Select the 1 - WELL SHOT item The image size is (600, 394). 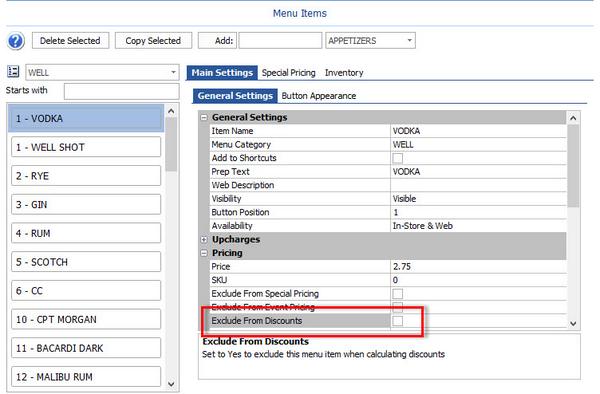pos(86,147)
